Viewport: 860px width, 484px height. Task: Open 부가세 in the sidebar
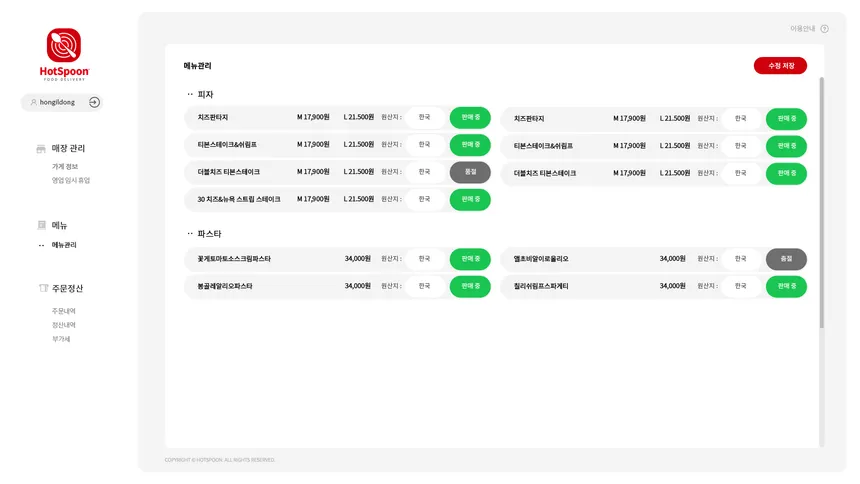click(x=61, y=339)
